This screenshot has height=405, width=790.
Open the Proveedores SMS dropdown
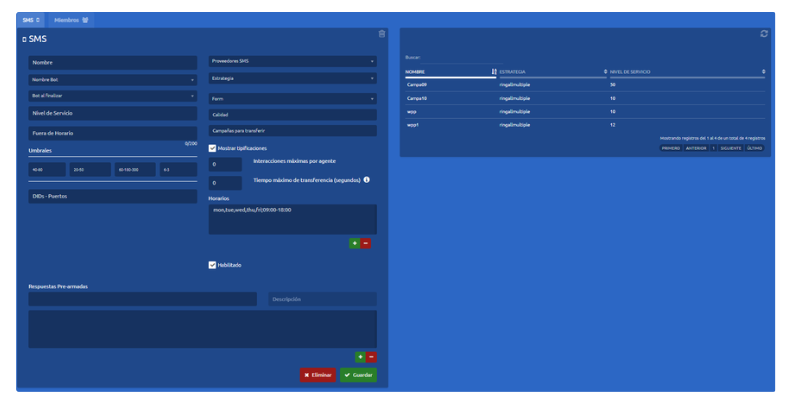click(x=292, y=61)
